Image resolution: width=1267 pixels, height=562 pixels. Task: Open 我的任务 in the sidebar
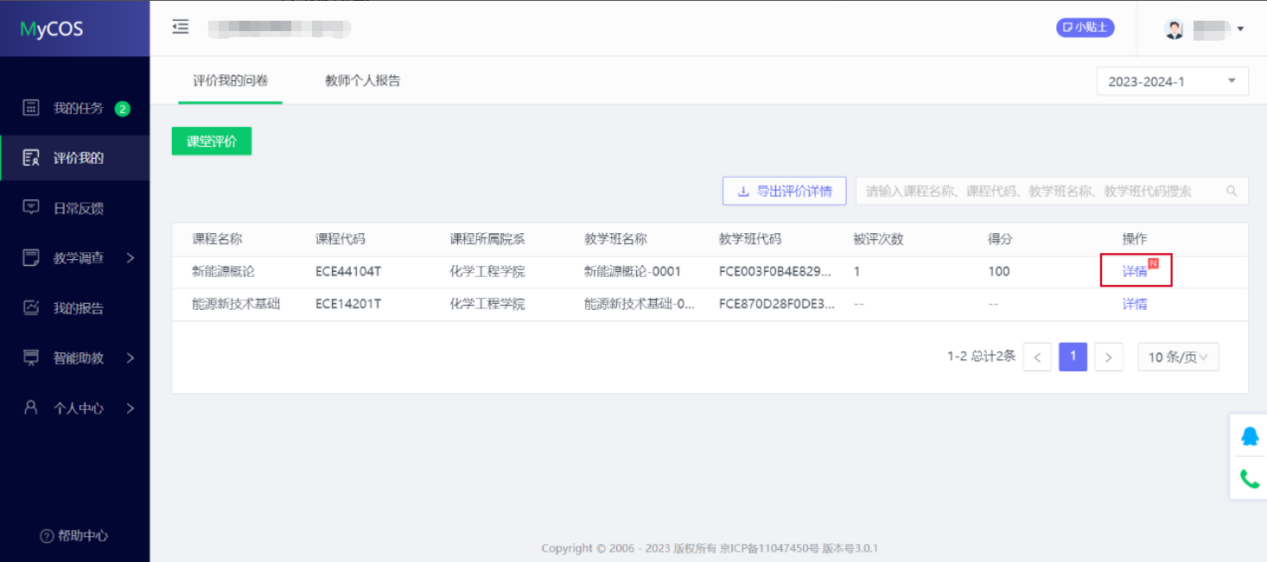point(77,108)
